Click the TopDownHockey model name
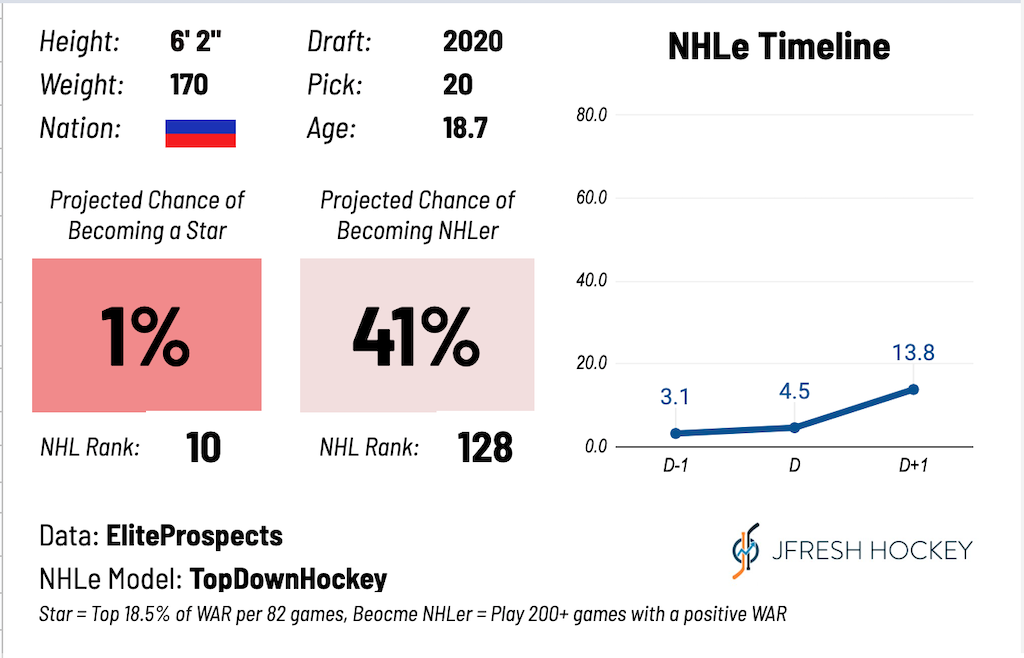The image size is (1024, 658). click(x=288, y=579)
